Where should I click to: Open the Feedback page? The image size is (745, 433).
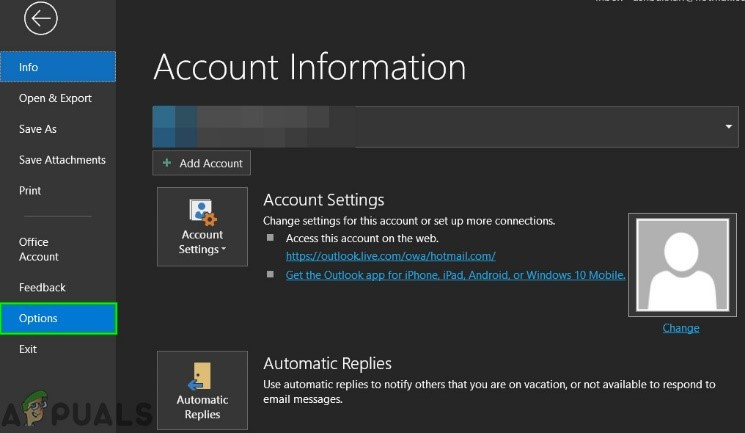(x=42, y=288)
